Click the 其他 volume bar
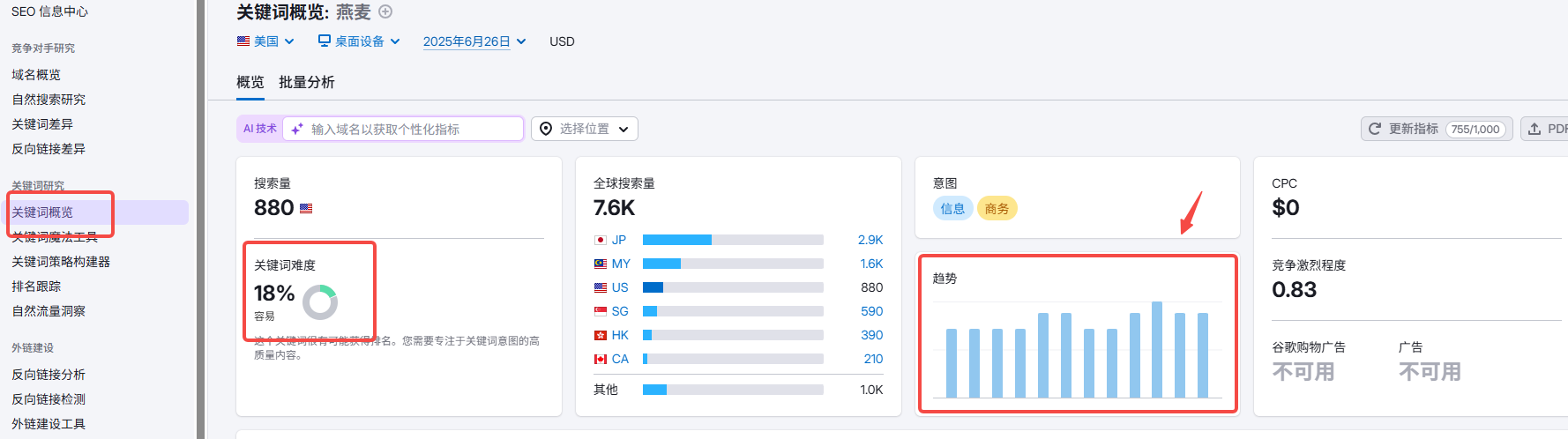 point(733,390)
